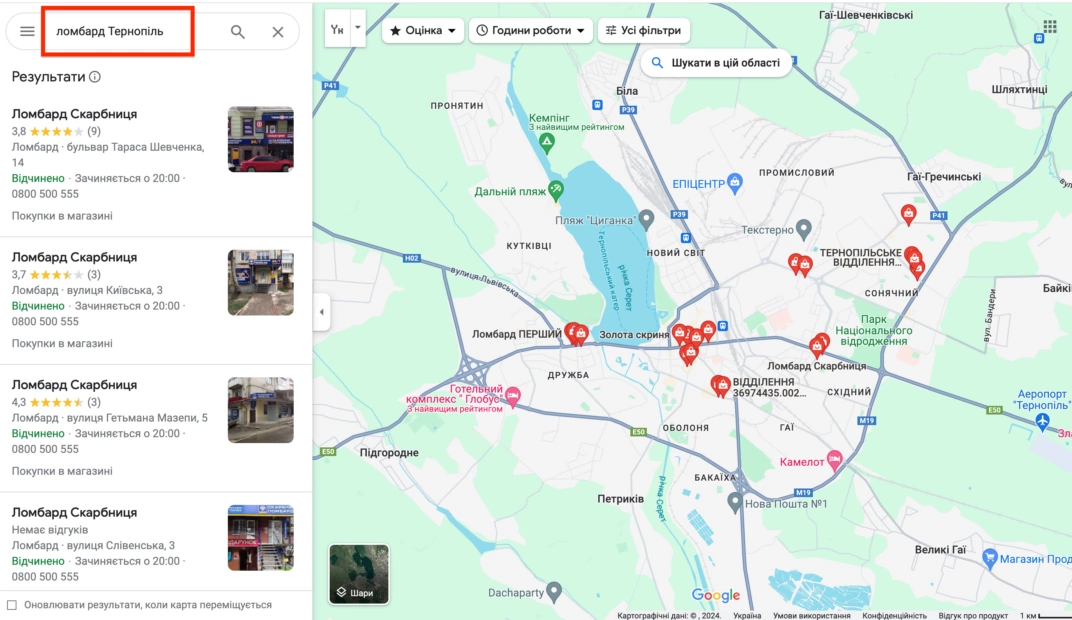Toggle update results when map moves checkbox
The image size is (1072, 620).
point(12,605)
